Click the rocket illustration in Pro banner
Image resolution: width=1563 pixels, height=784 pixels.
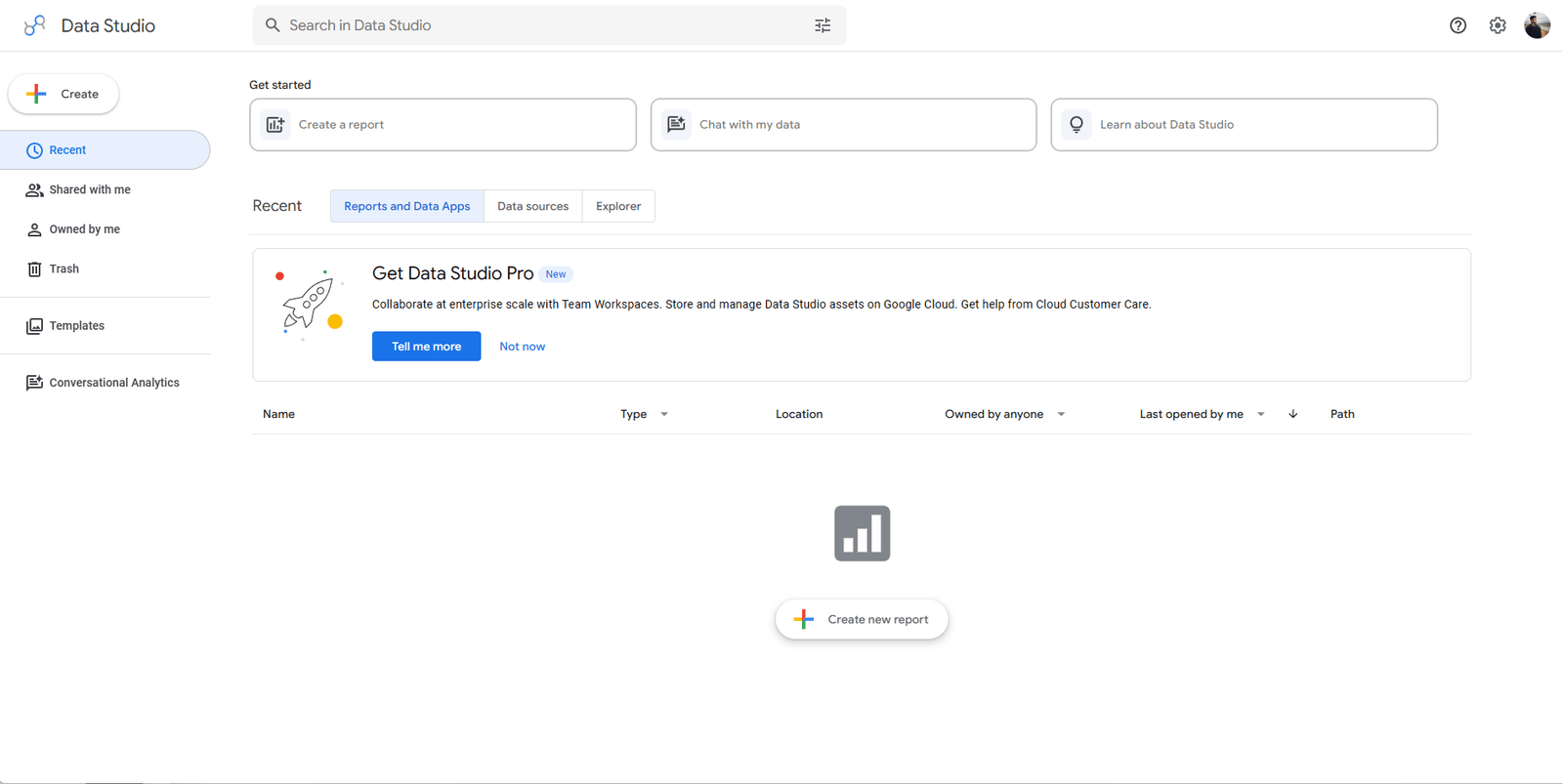[x=309, y=305]
